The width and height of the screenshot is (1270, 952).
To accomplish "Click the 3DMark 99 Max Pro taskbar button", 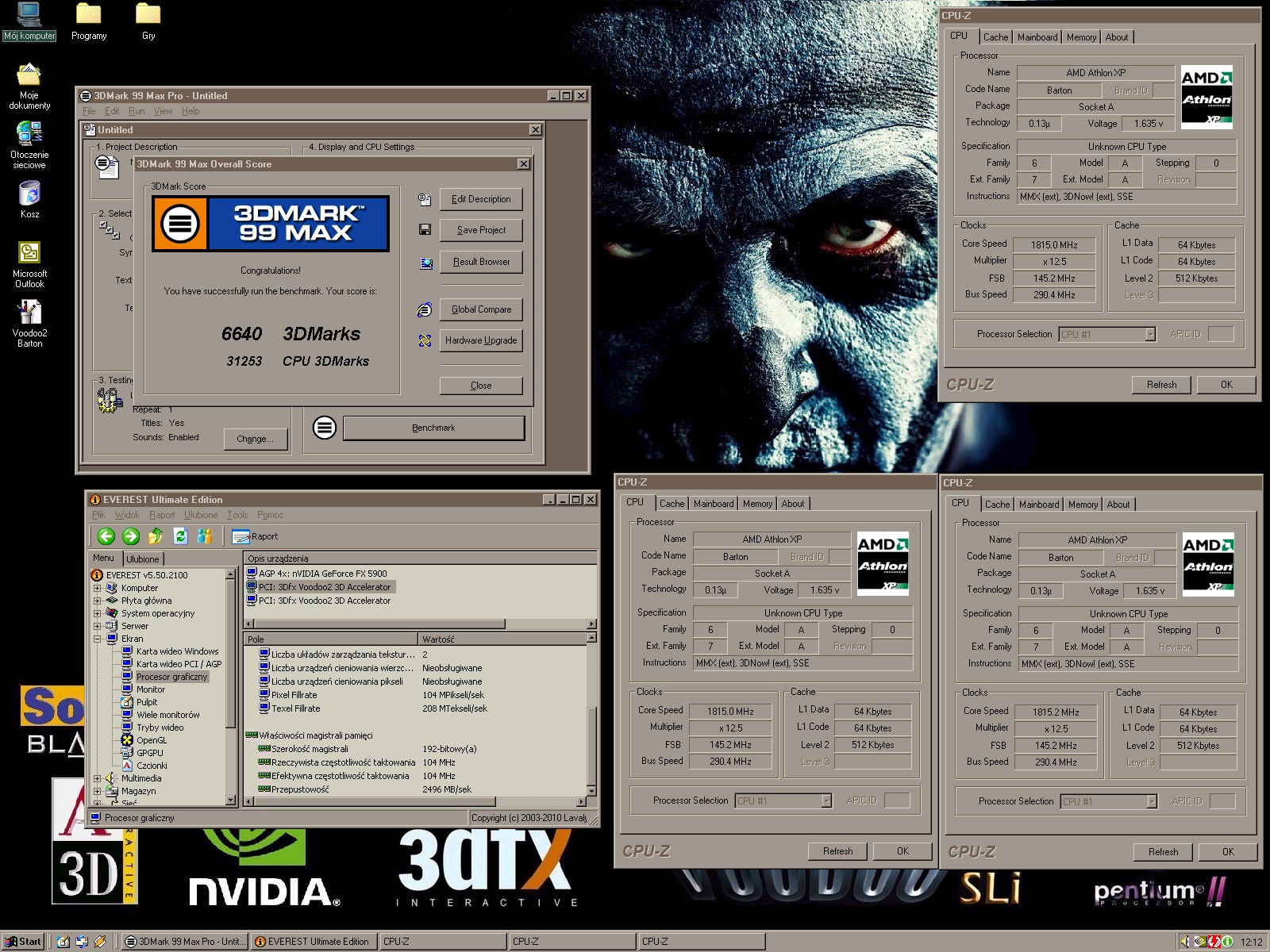I will (186, 942).
